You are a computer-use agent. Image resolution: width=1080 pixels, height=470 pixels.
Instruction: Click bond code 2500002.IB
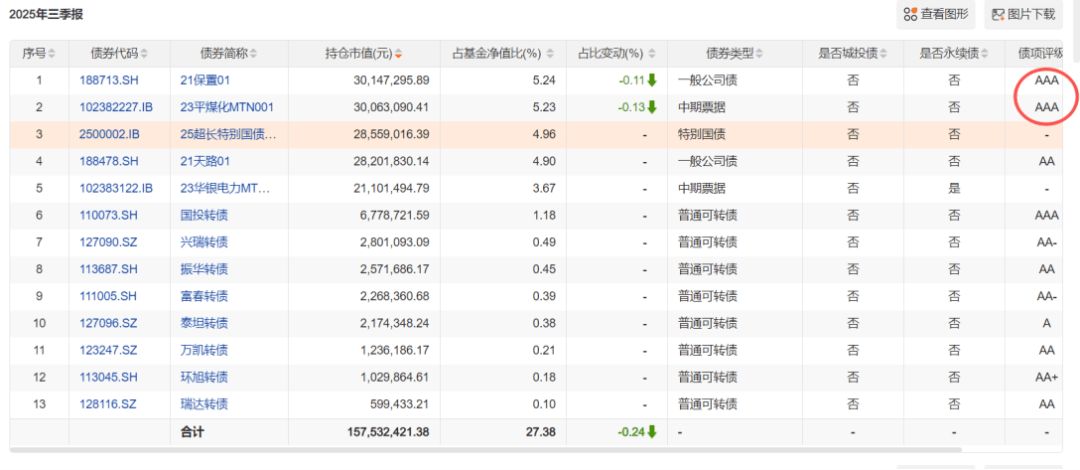(x=112, y=134)
